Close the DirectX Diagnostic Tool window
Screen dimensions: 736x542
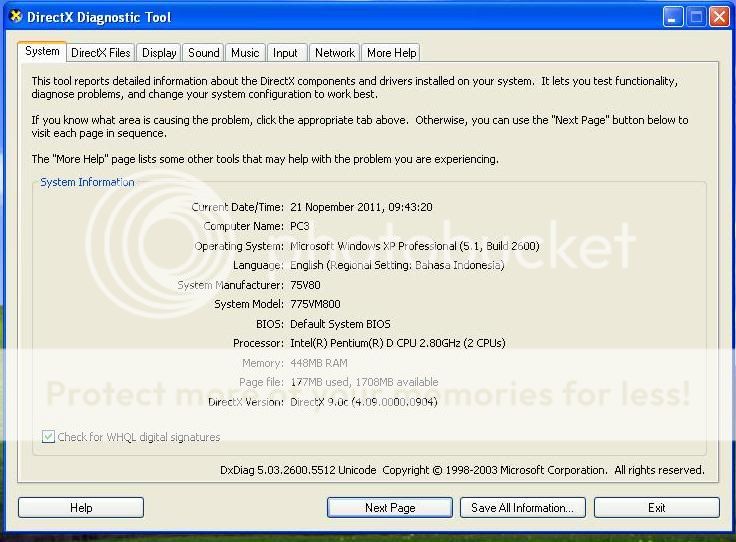(x=719, y=17)
